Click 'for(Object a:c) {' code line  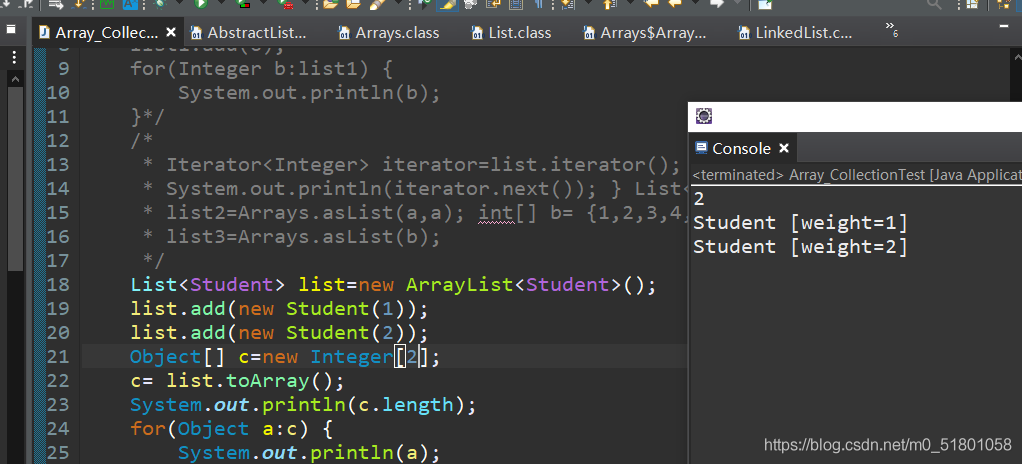coord(231,429)
